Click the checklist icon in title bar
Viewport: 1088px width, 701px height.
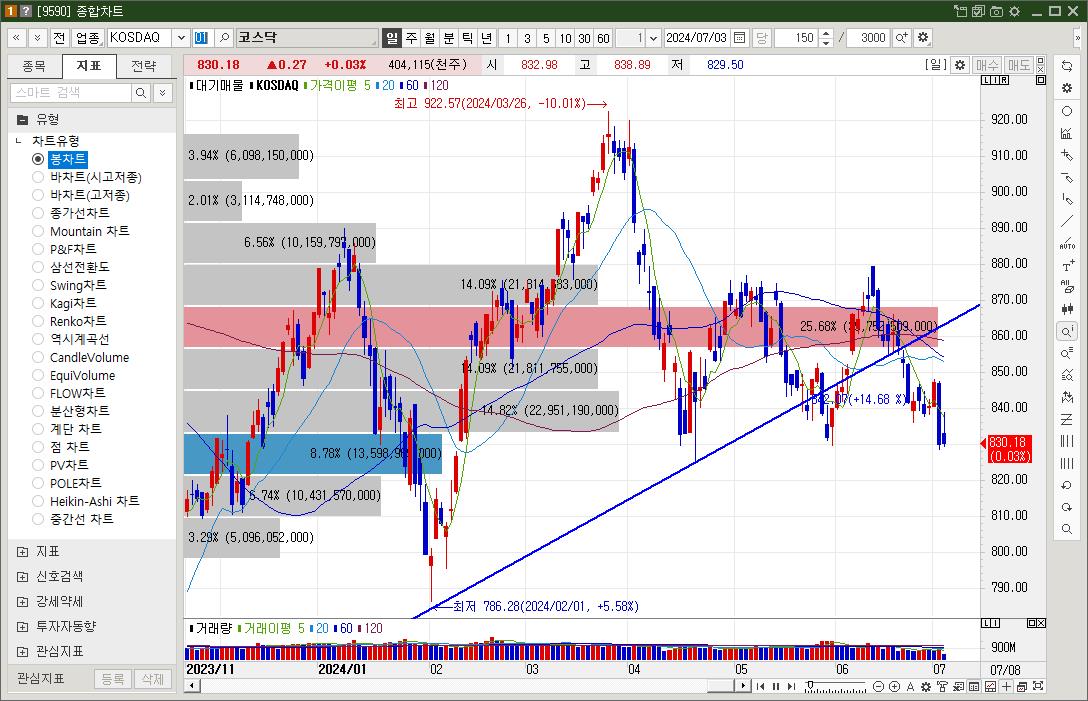coord(978,11)
